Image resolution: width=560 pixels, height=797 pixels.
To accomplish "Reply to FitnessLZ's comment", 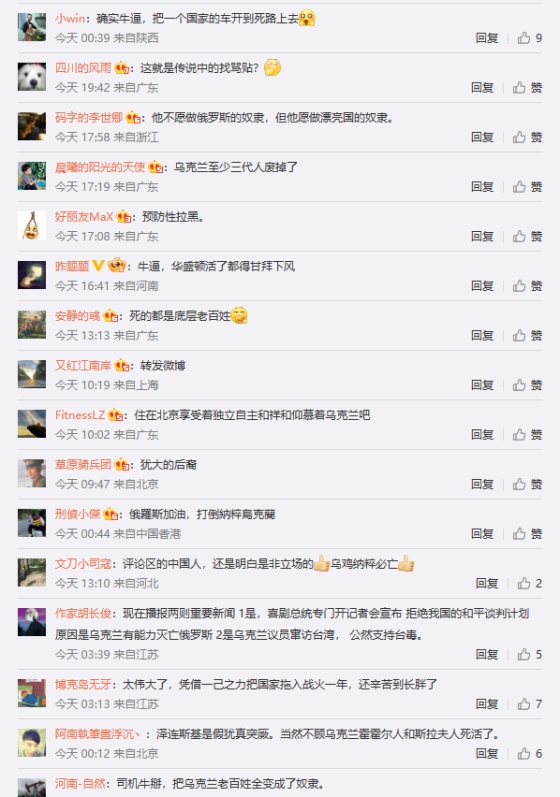I will pyautogui.click(x=482, y=435).
